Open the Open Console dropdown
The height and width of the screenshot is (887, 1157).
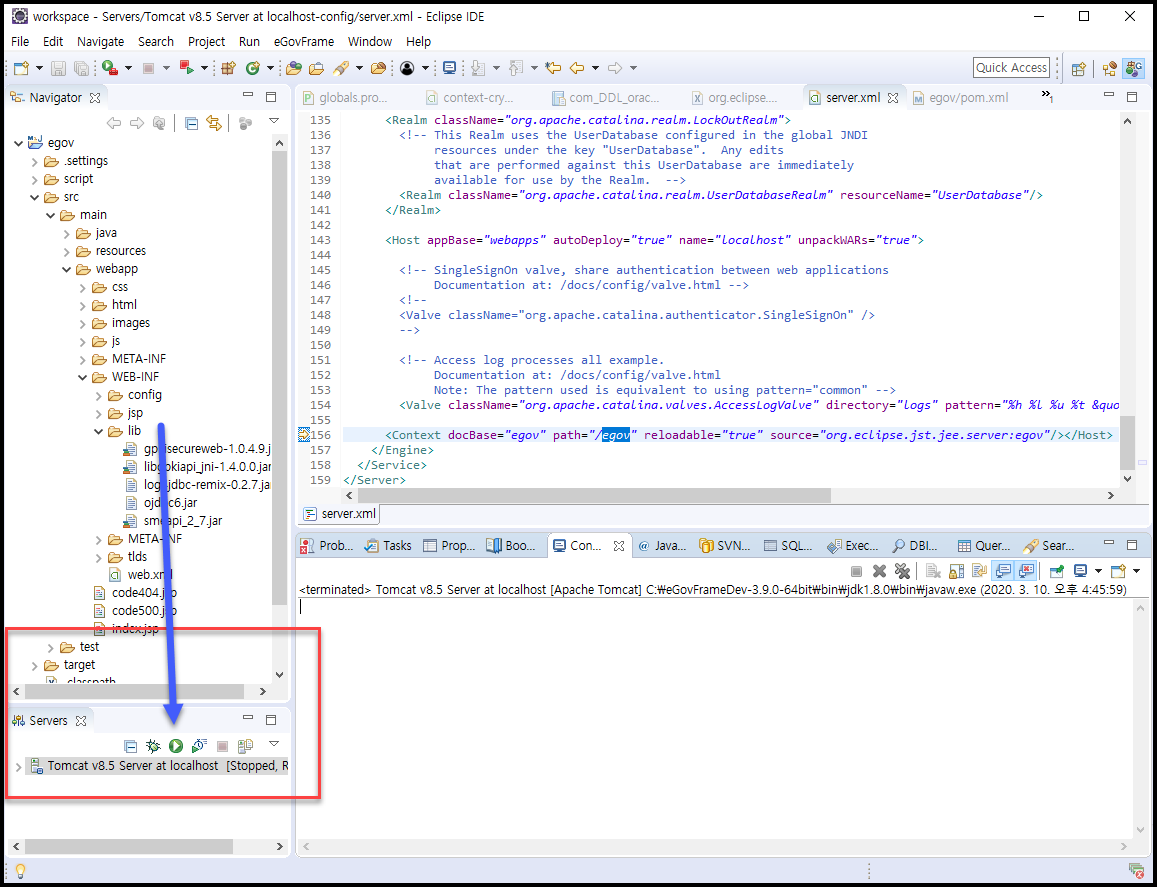click(x=1136, y=571)
